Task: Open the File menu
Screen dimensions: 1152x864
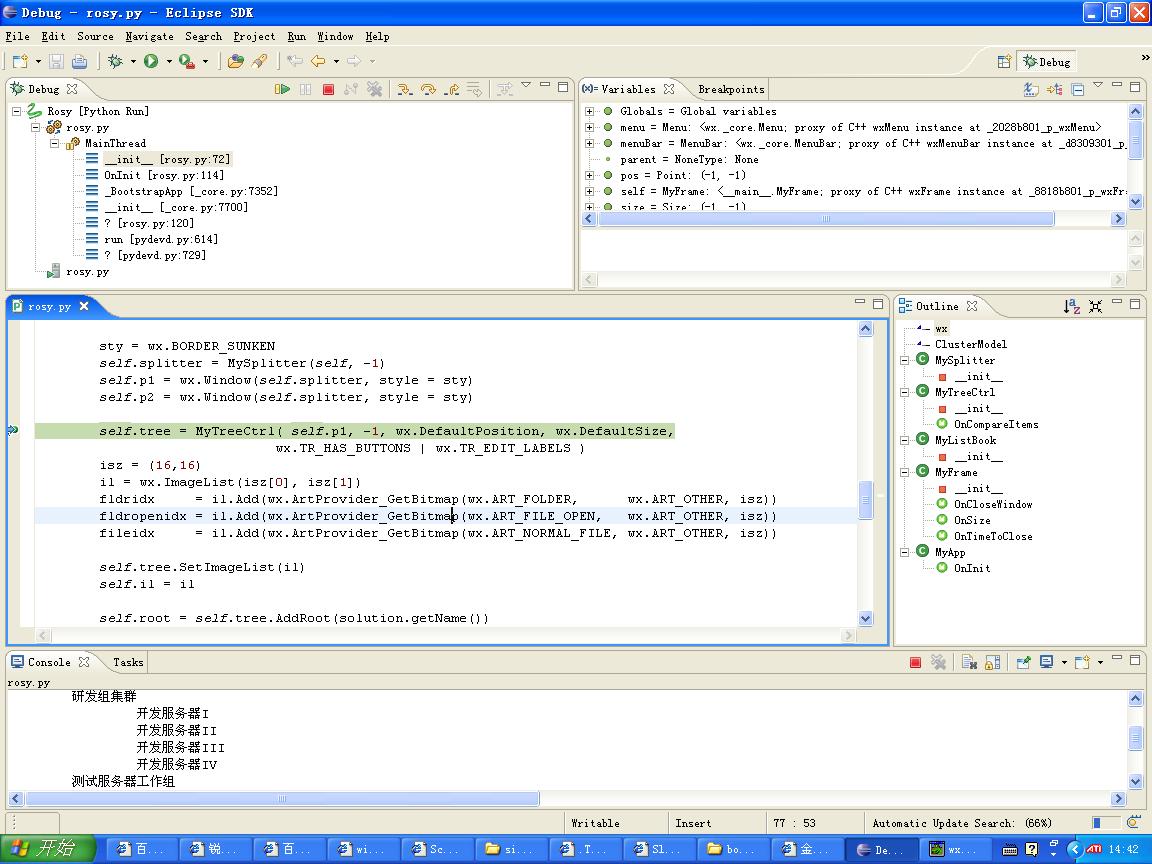Action: pos(18,36)
